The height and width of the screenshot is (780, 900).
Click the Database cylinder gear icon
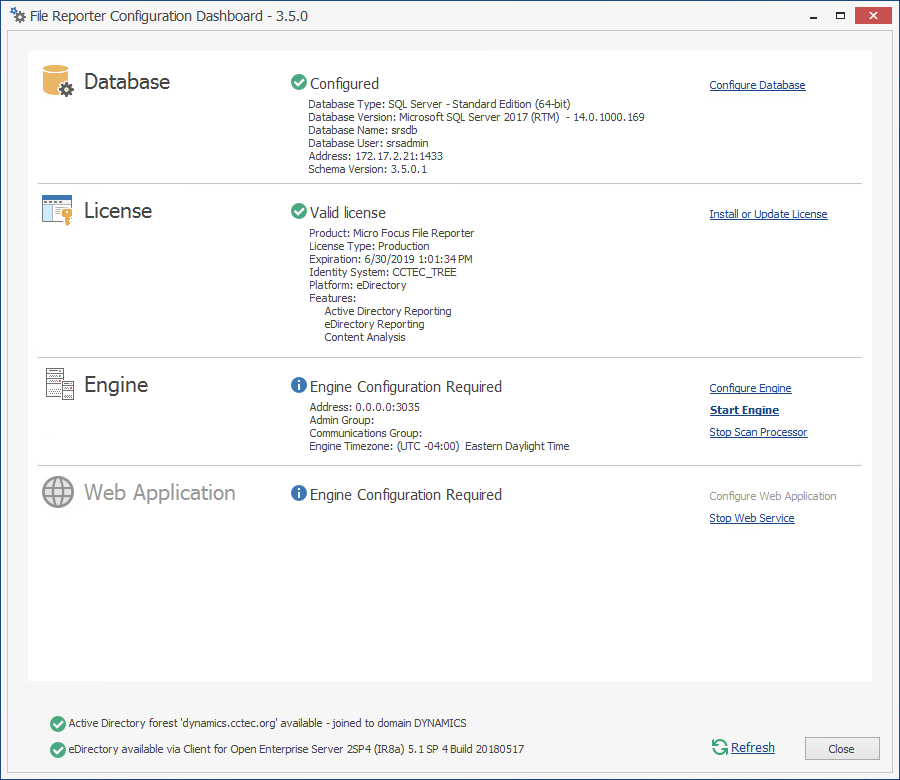click(58, 81)
